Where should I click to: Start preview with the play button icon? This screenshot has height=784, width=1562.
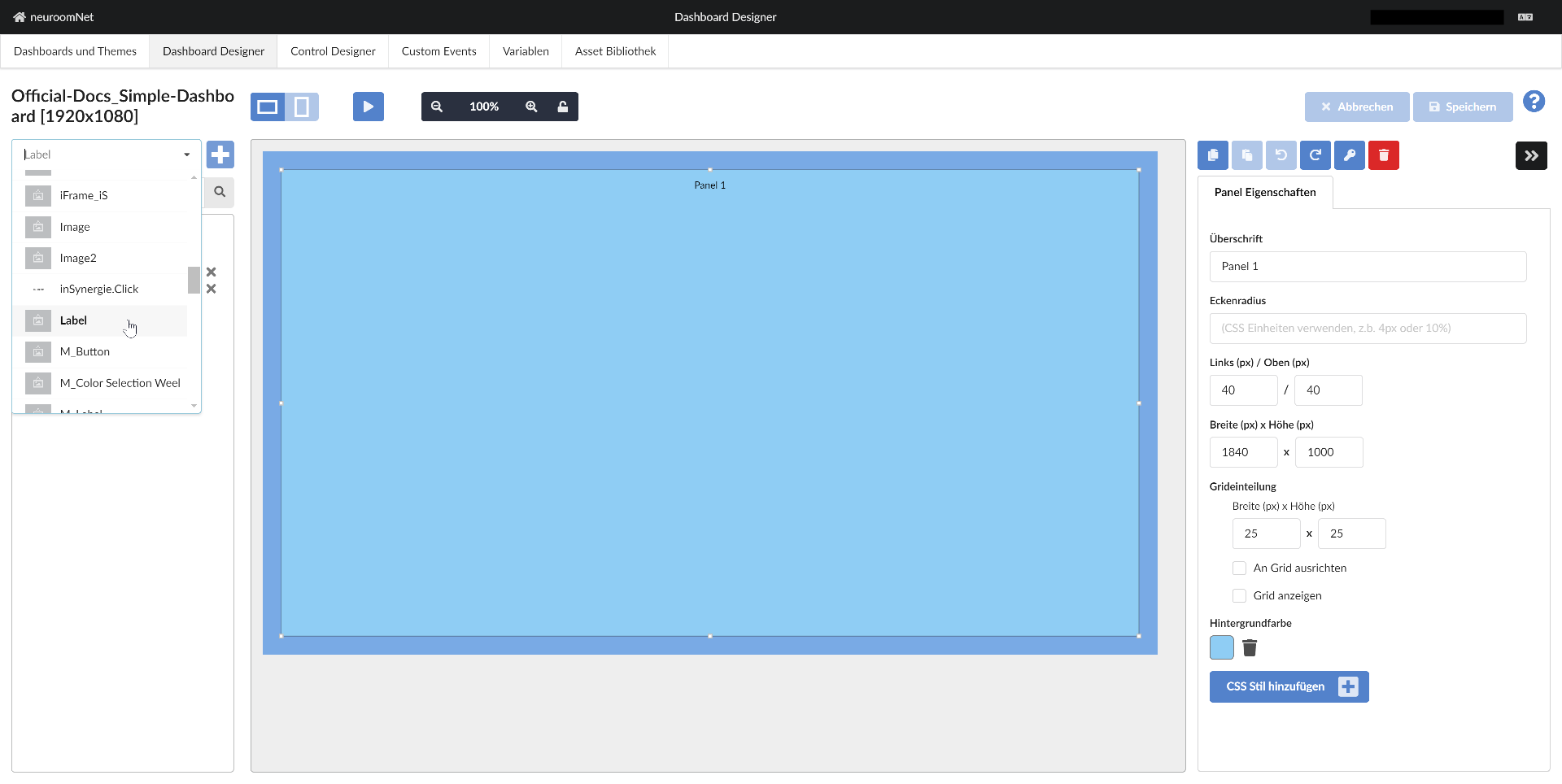[x=368, y=106]
